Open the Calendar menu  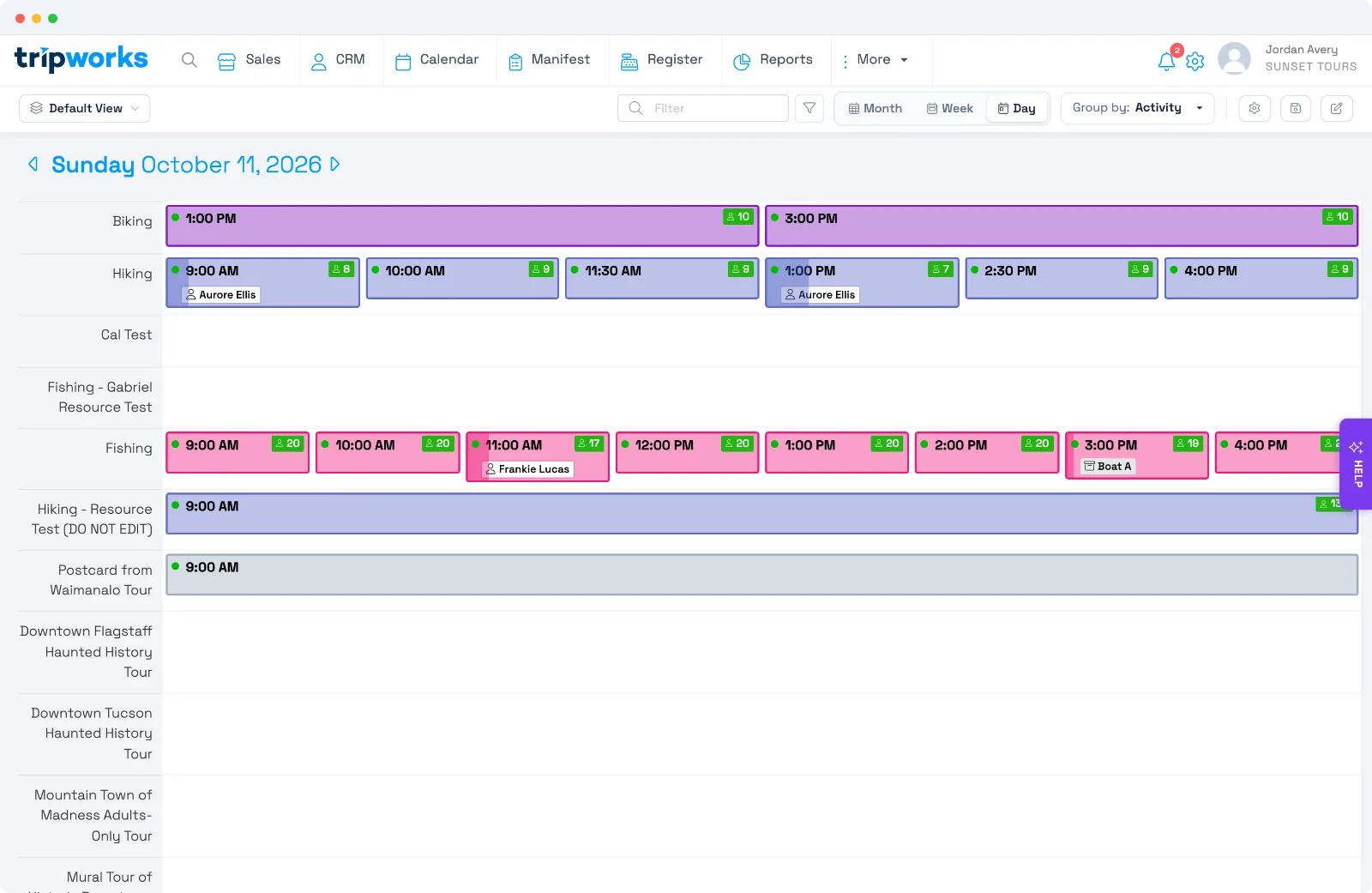point(436,60)
